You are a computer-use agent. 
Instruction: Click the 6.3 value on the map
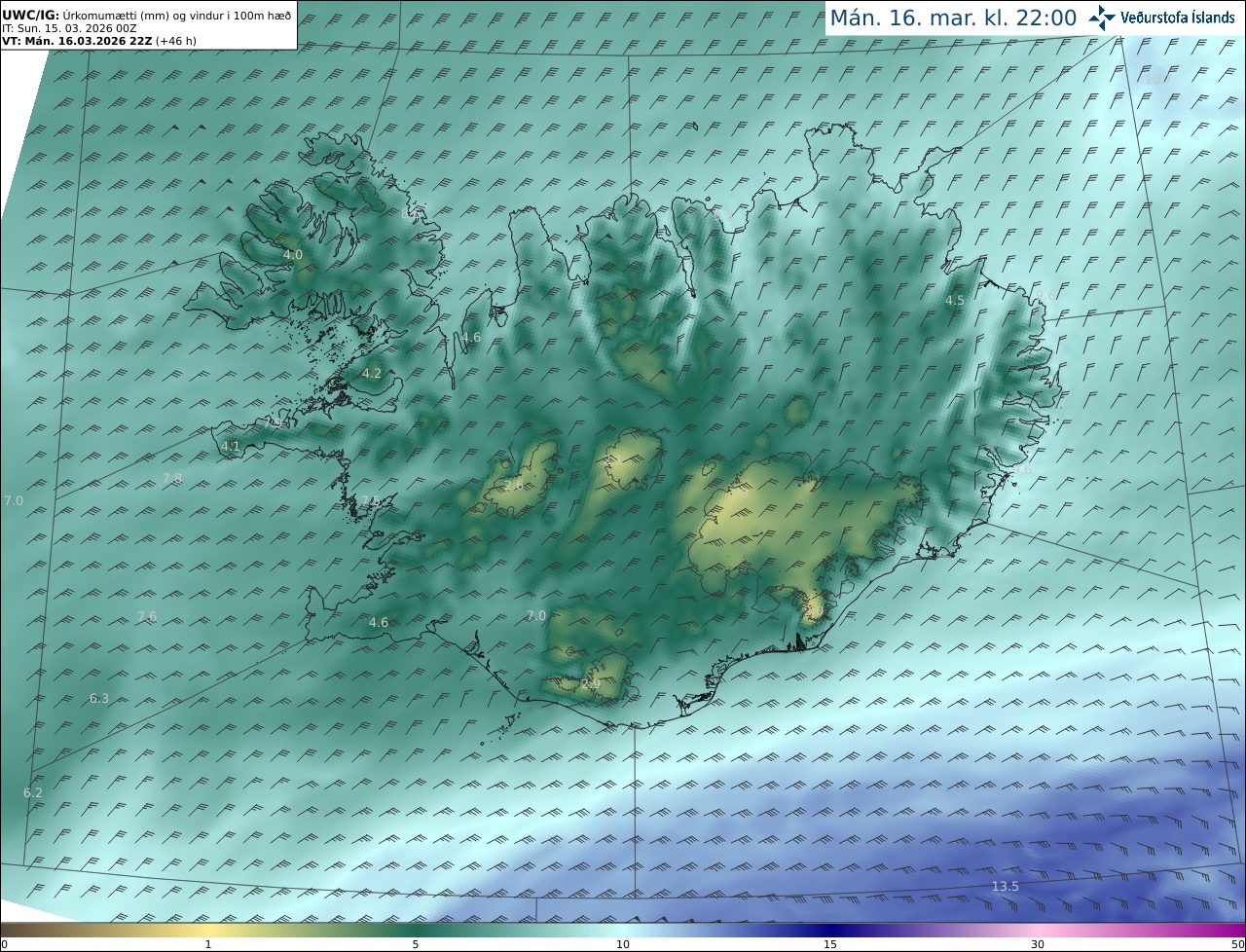[x=99, y=698]
